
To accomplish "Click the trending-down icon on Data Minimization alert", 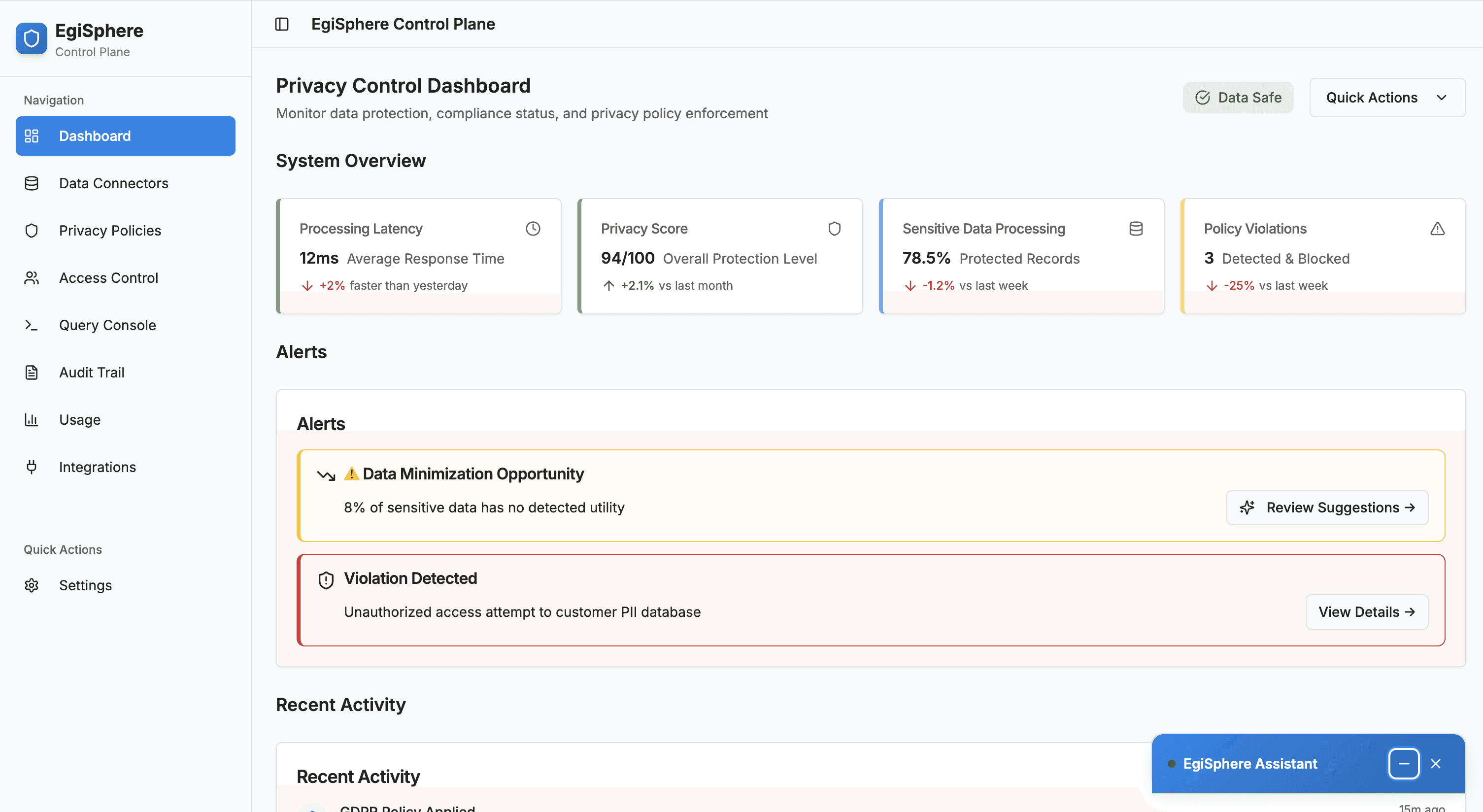I will [326, 475].
